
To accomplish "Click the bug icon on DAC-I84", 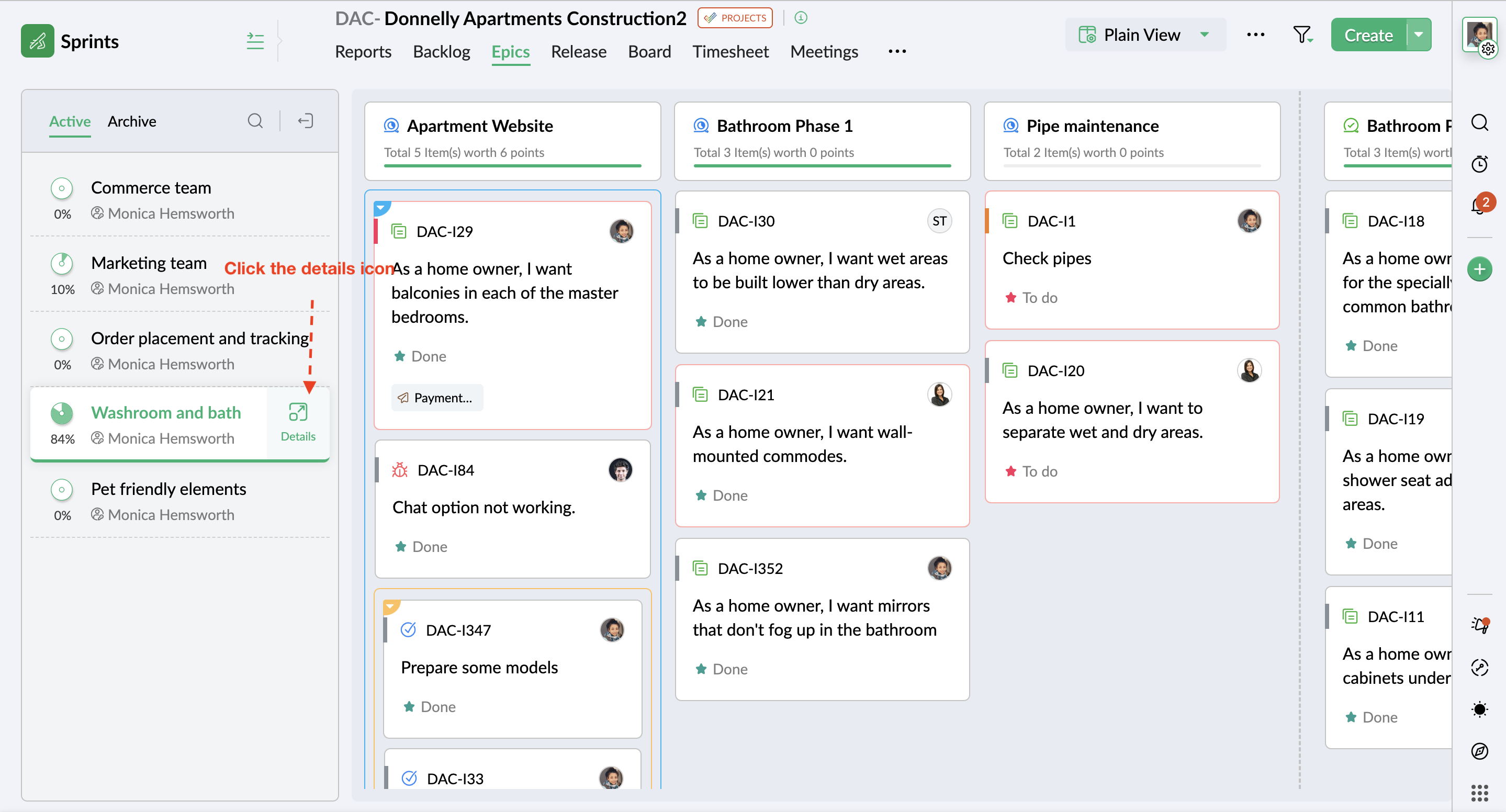I will click(400, 470).
